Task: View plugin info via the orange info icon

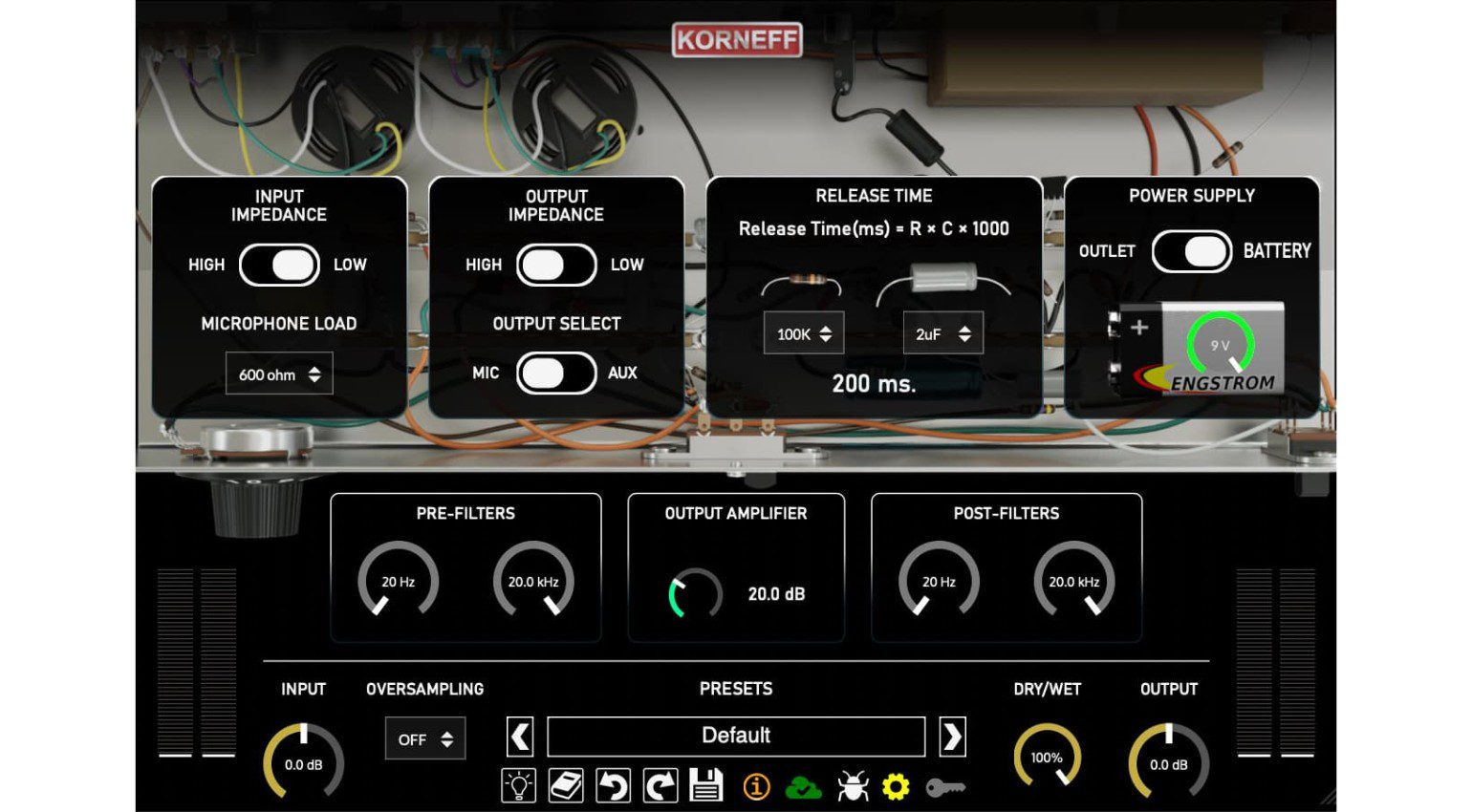Action: coord(755,786)
